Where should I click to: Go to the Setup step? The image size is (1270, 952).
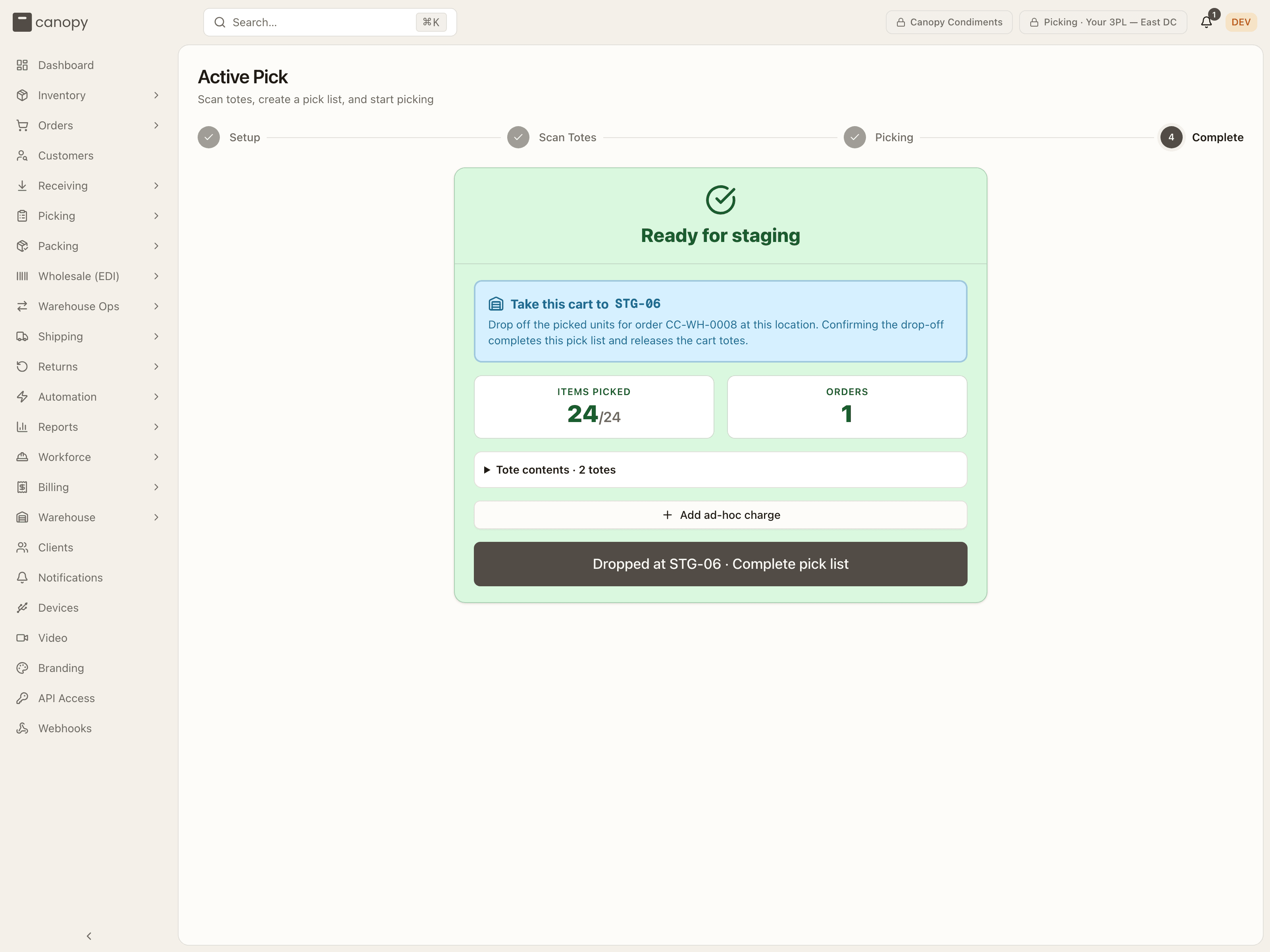pos(229,137)
